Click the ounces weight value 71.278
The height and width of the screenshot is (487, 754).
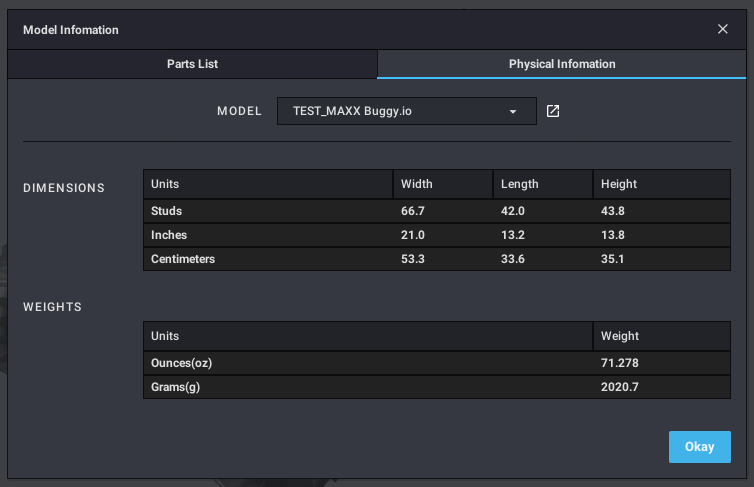tap(619, 363)
